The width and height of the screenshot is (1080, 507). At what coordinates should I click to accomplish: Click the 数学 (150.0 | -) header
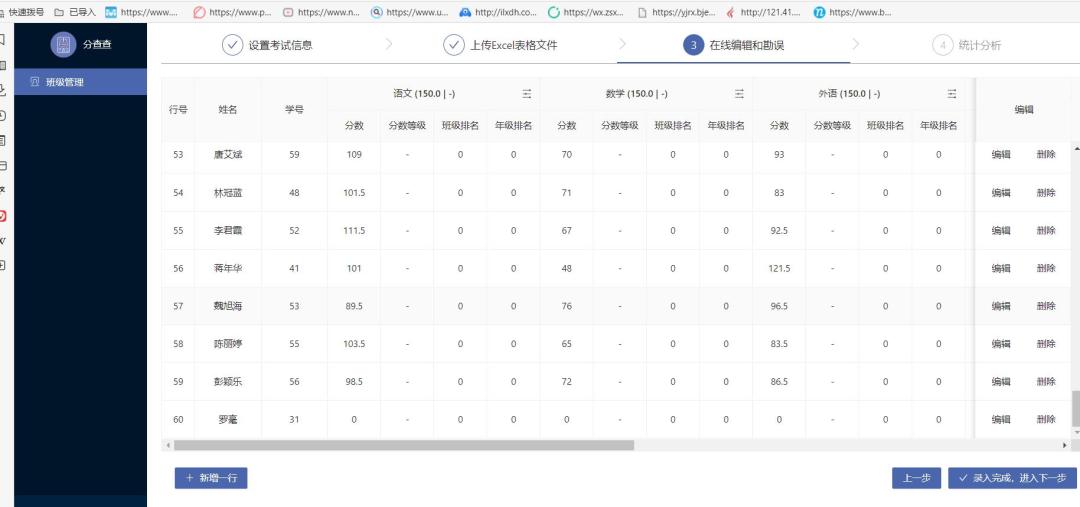636,94
